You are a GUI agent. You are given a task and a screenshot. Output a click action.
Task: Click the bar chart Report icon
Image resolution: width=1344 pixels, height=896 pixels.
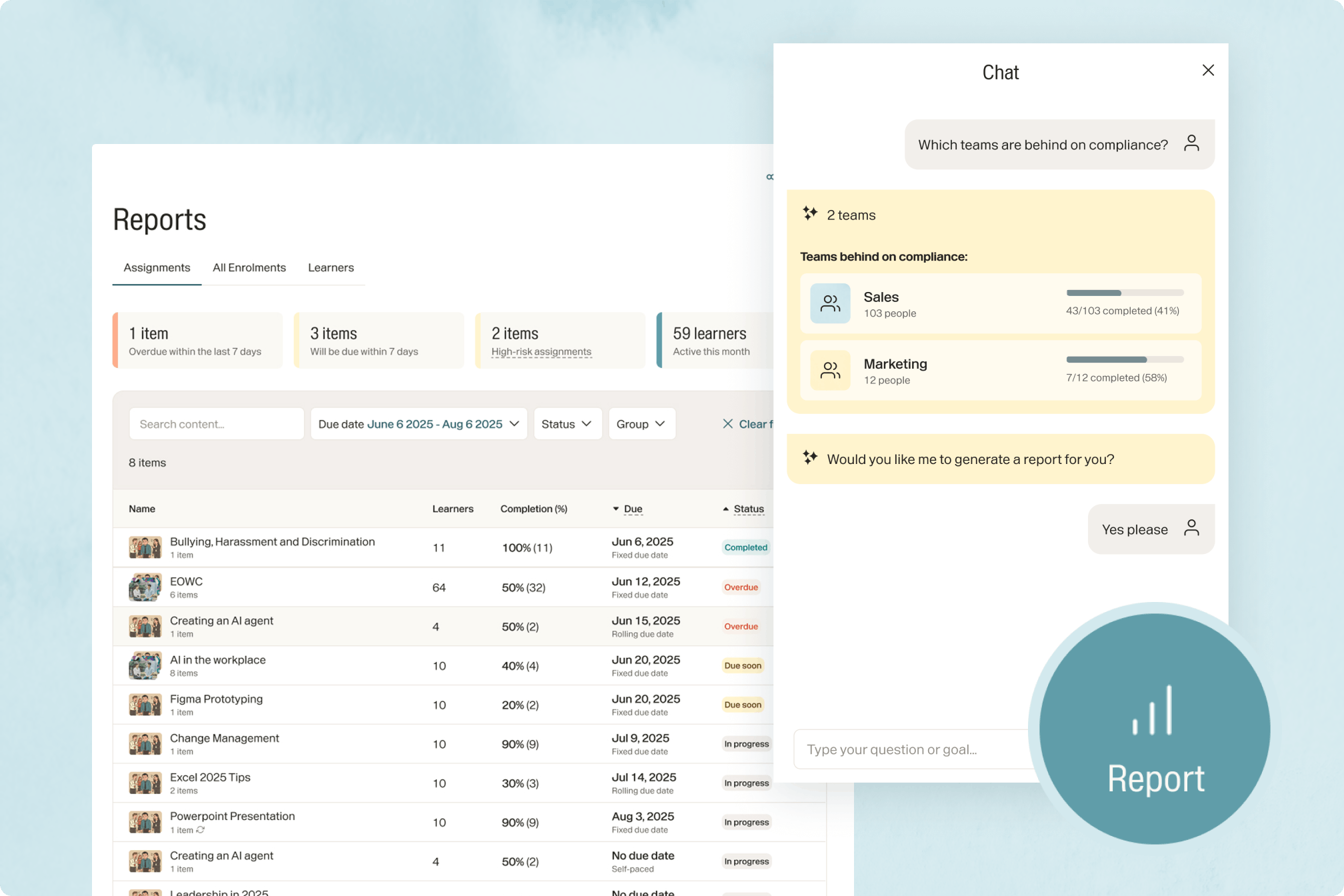[x=1153, y=711]
